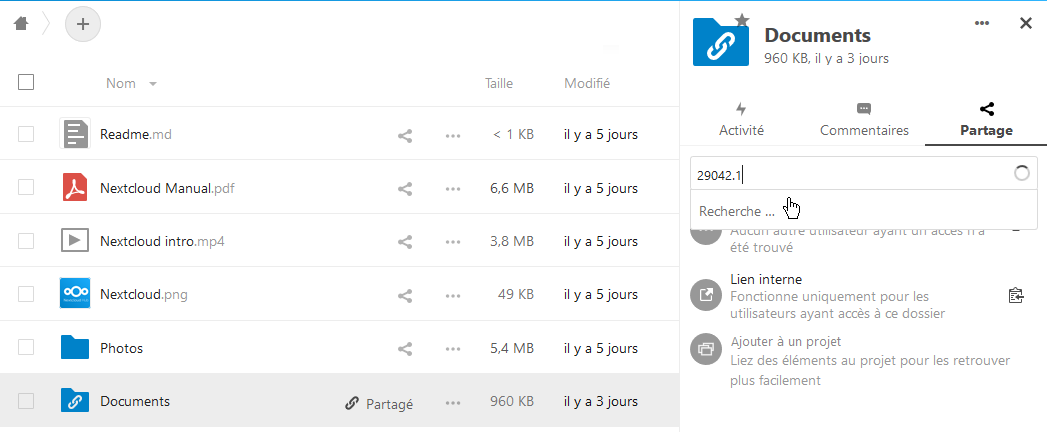This screenshot has height=432, width=1047.
Task: Star the Documents folder as favorite
Action: (741, 19)
